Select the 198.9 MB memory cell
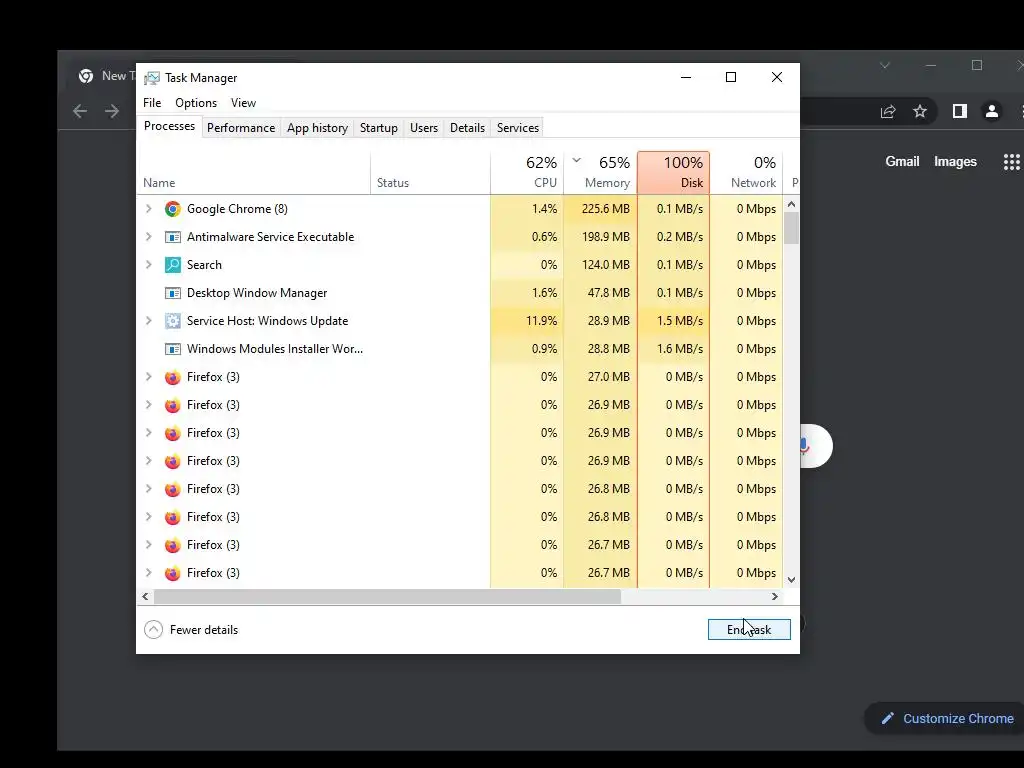 coord(600,237)
